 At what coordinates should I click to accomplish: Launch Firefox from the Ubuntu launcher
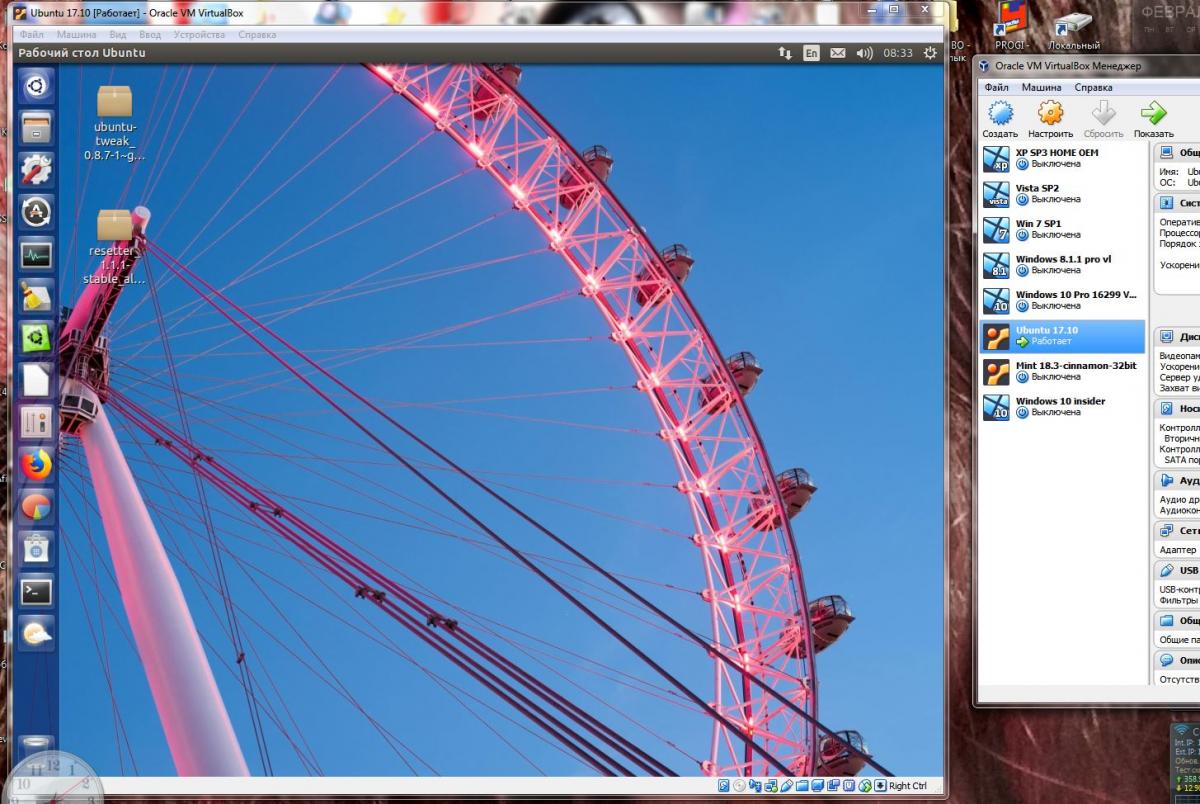coord(37,464)
